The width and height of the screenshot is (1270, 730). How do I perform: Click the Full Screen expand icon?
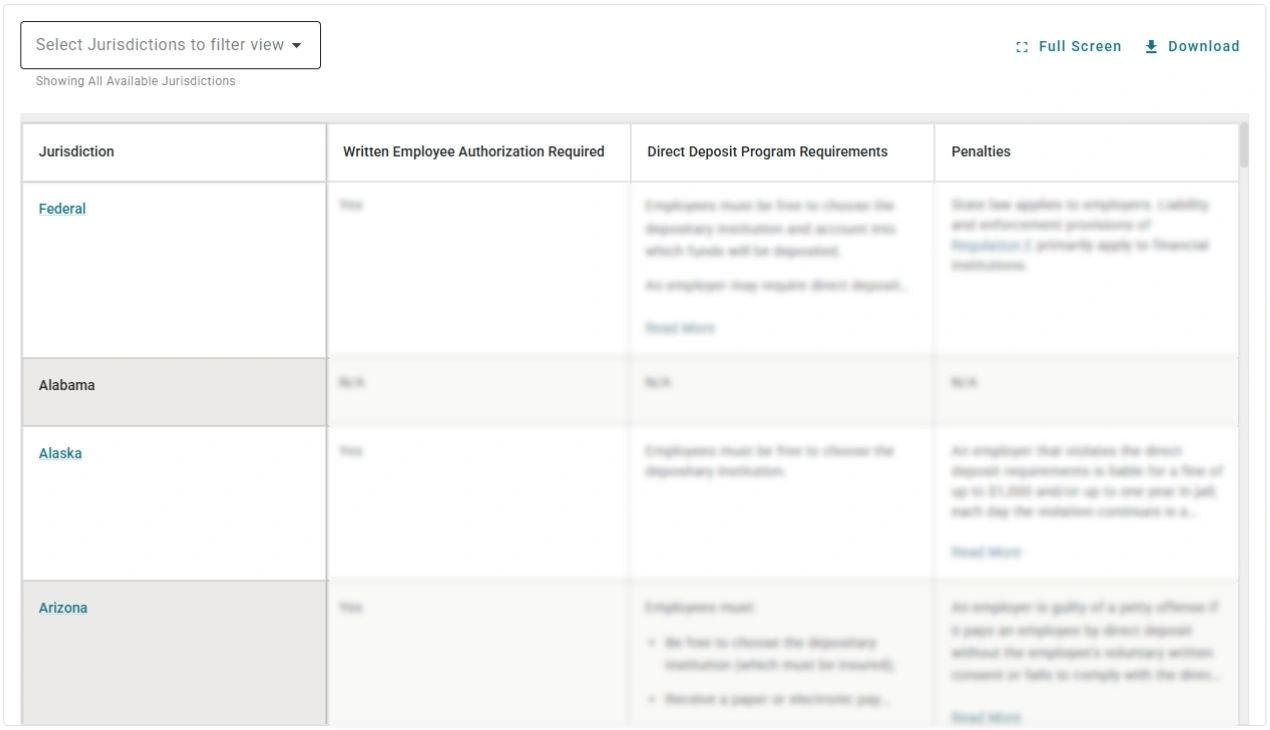tap(1021, 46)
